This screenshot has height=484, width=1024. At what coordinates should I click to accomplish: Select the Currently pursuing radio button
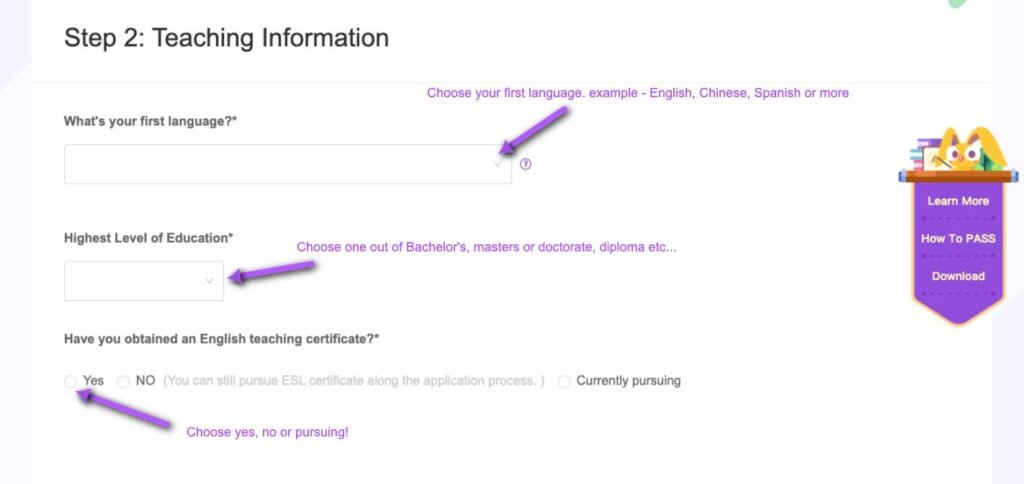pos(564,381)
